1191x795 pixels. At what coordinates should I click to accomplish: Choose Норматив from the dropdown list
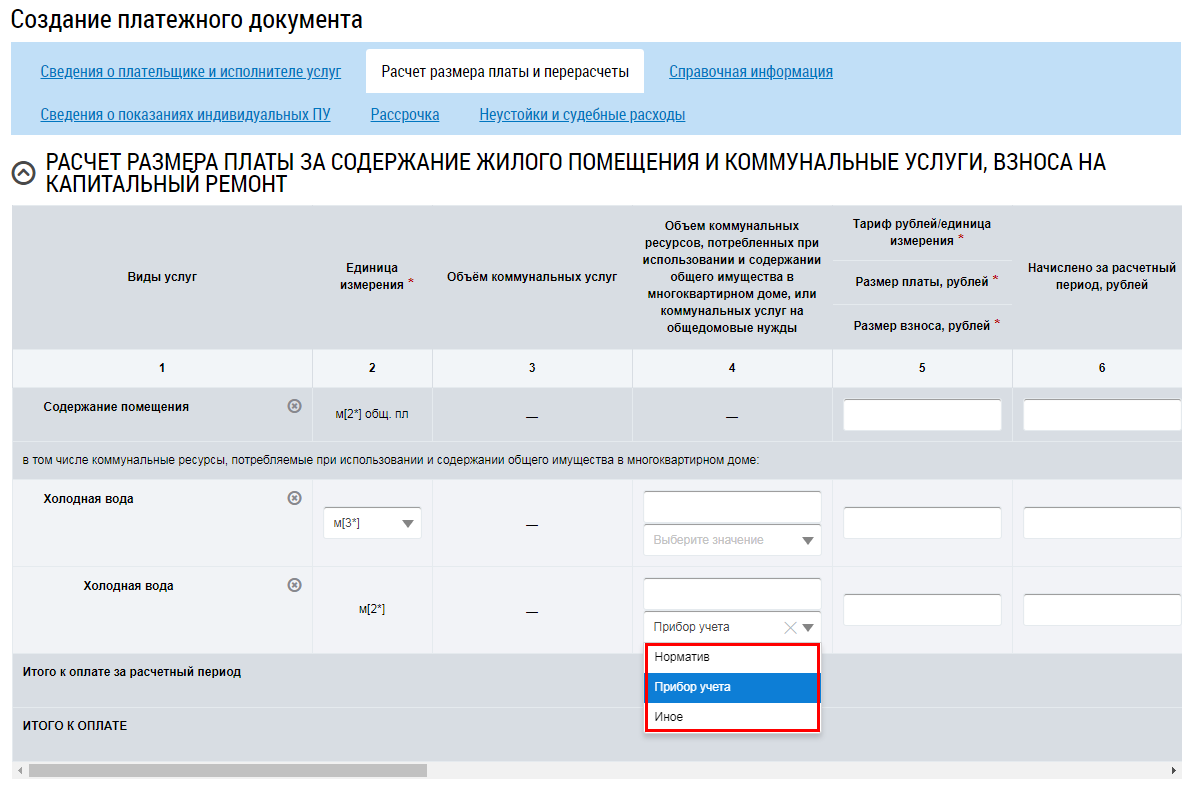tap(731, 658)
